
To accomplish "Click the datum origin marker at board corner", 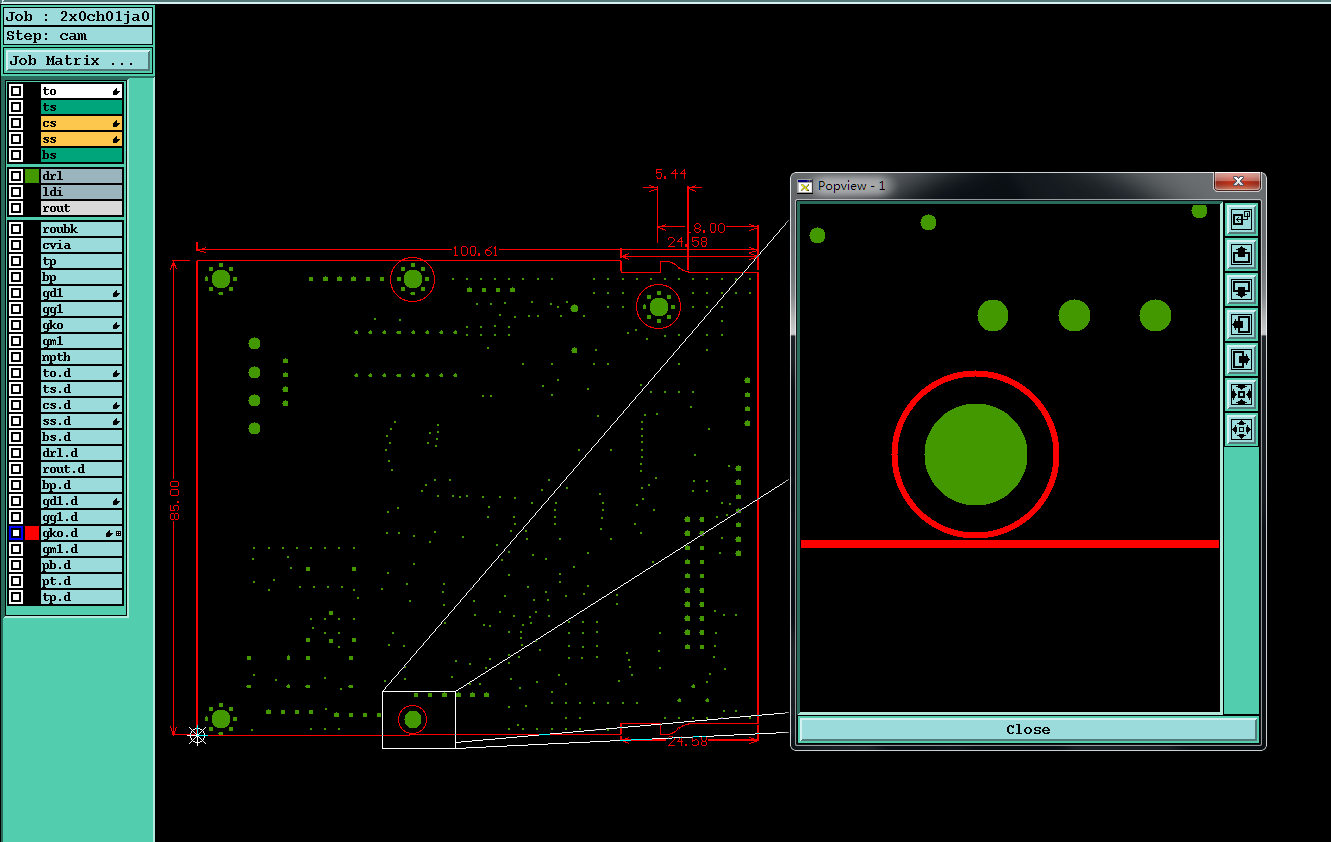I will click(x=197, y=736).
